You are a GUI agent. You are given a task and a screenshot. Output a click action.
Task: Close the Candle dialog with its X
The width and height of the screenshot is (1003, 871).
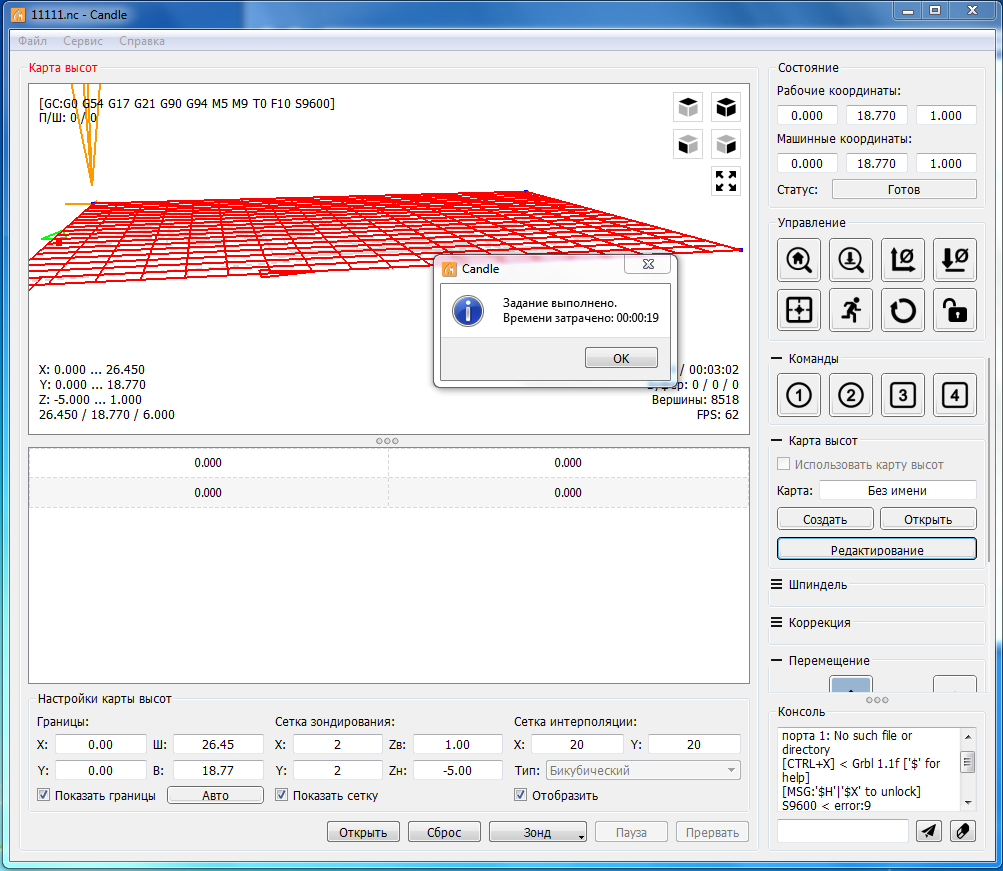(x=648, y=264)
